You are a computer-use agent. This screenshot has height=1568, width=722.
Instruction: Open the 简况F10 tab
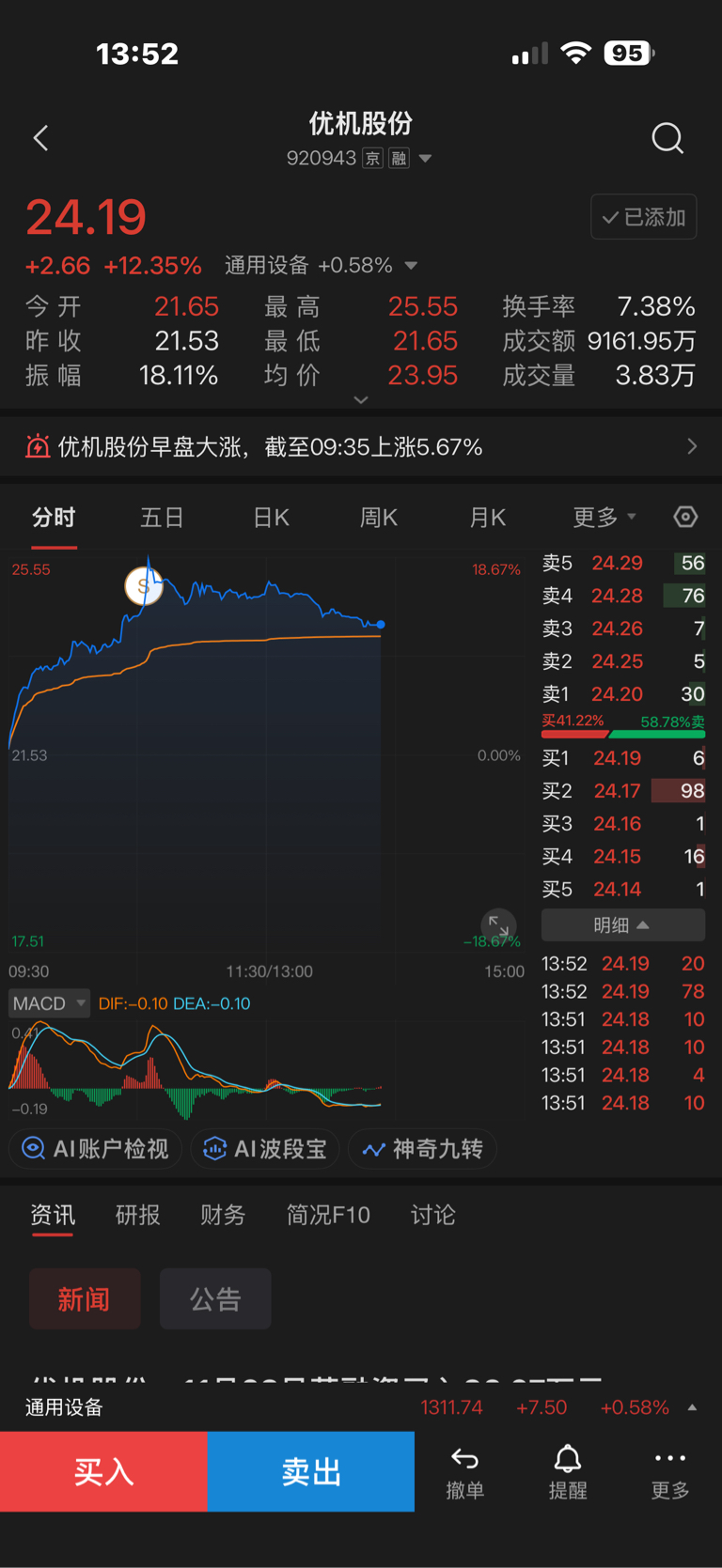(x=328, y=1215)
